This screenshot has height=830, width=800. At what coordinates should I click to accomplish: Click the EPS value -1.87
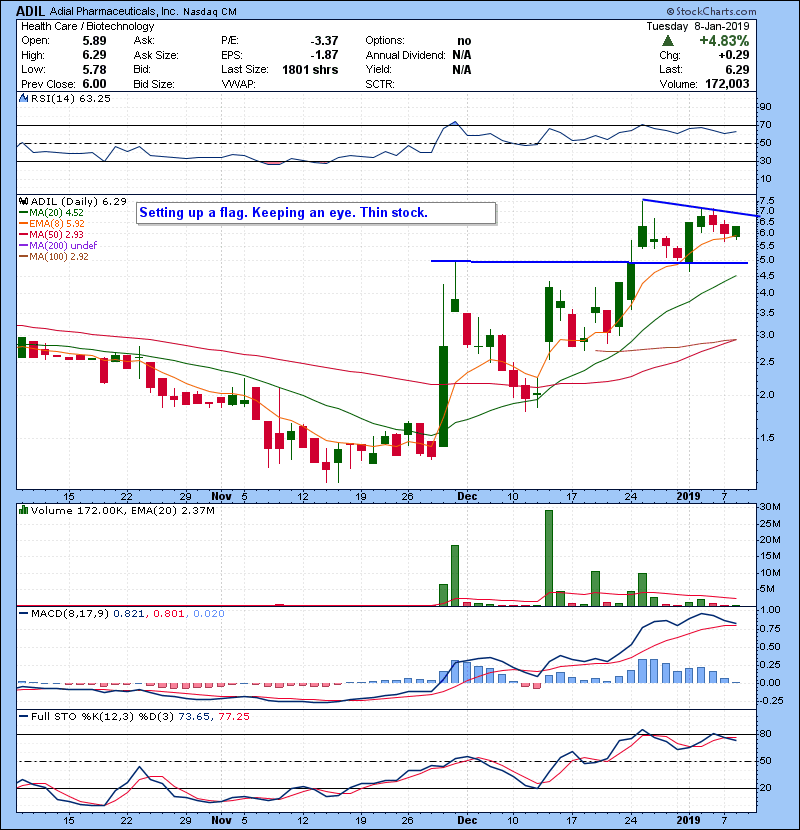324,55
